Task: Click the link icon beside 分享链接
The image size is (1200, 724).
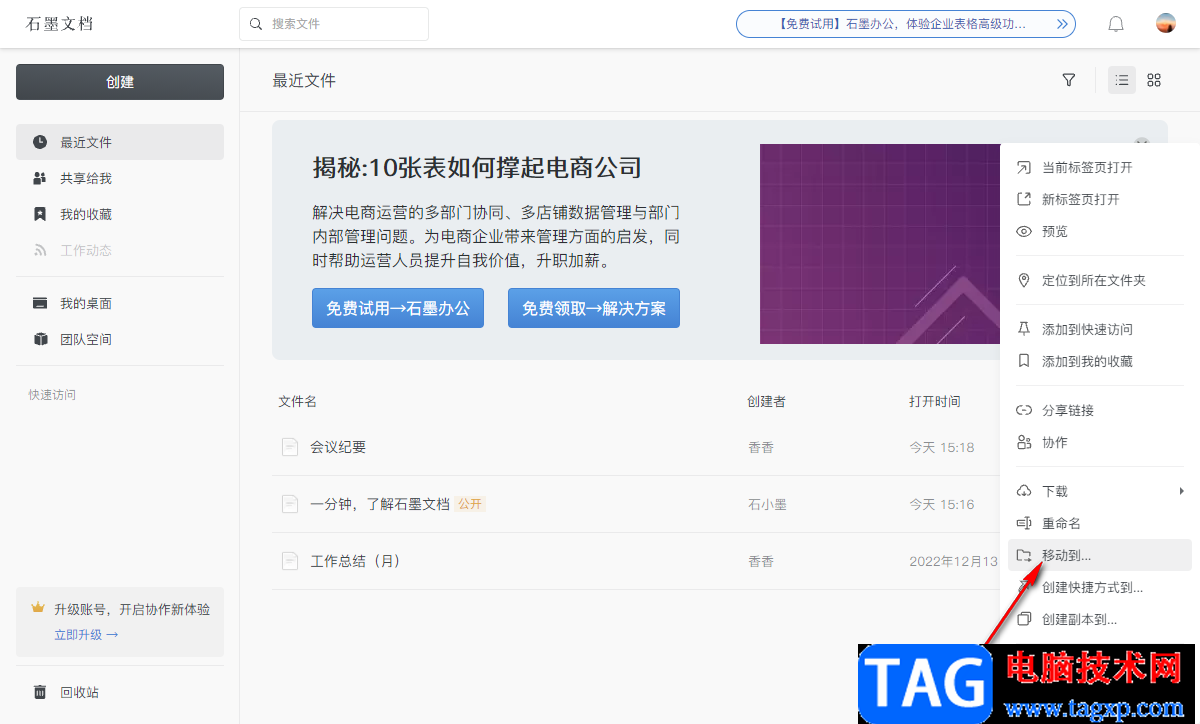Action: [1024, 410]
